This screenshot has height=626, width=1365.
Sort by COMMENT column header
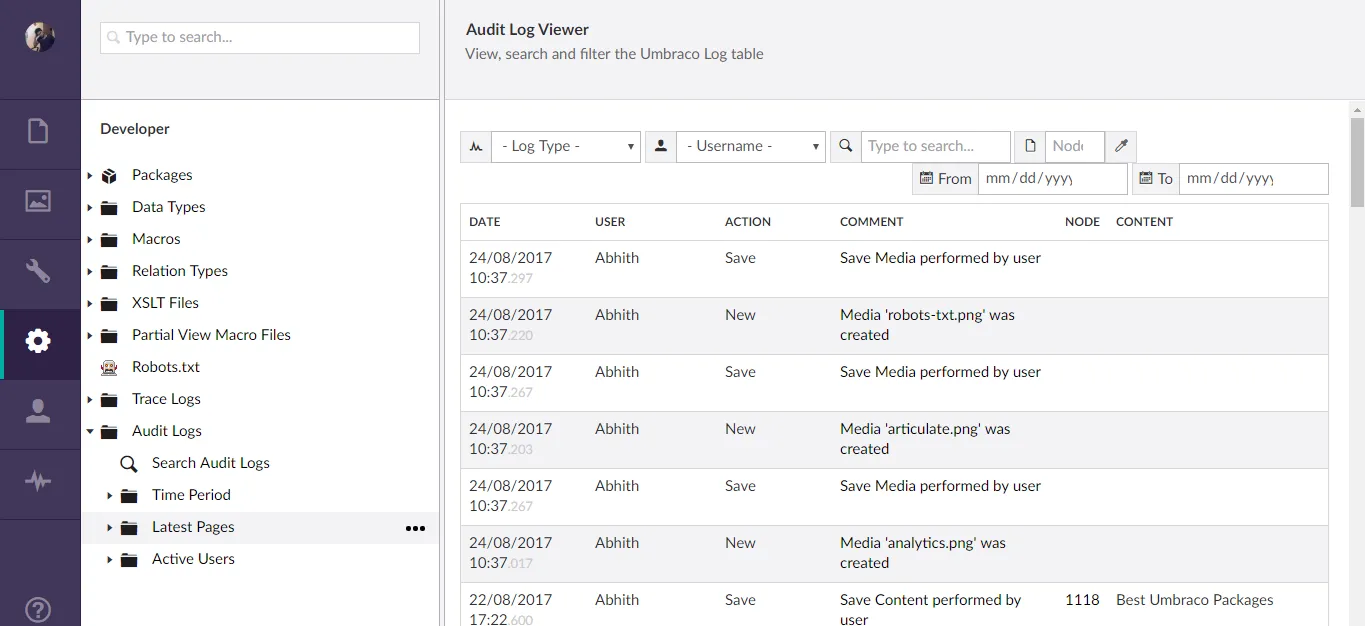tap(872, 222)
